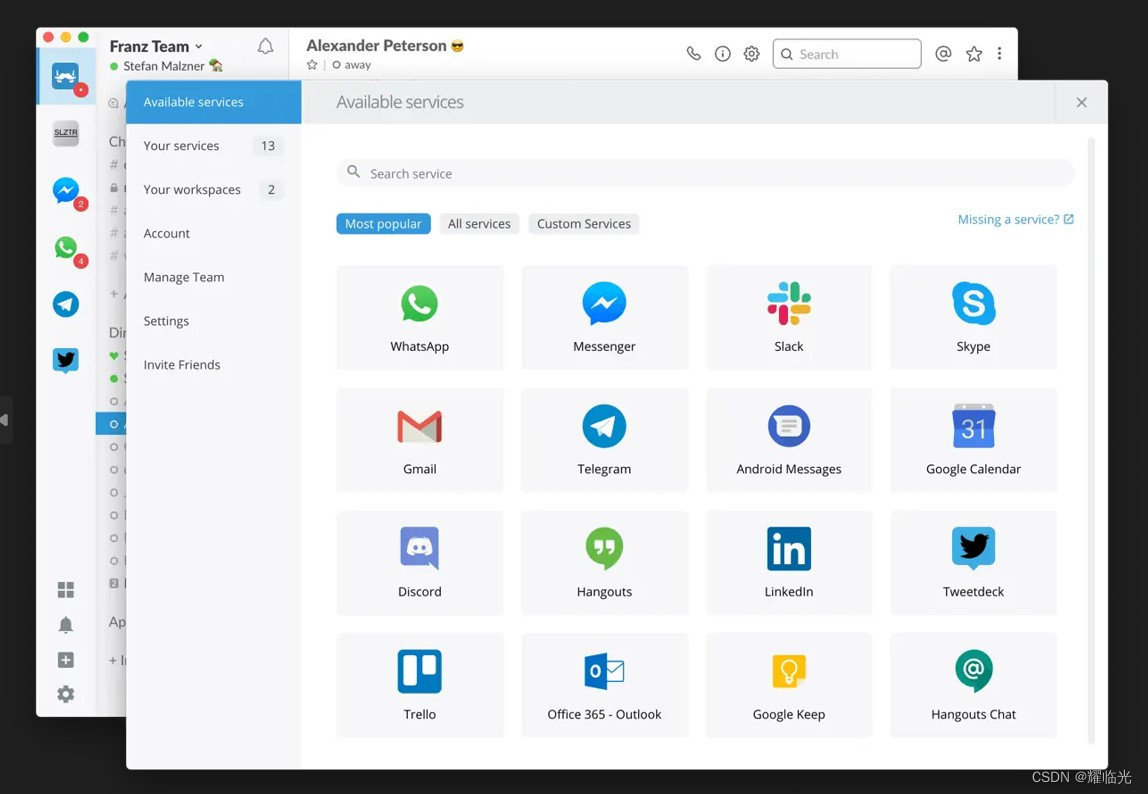Screen dimensions: 1148x794
Task: Click the Search service field
Action: (705, 174)
